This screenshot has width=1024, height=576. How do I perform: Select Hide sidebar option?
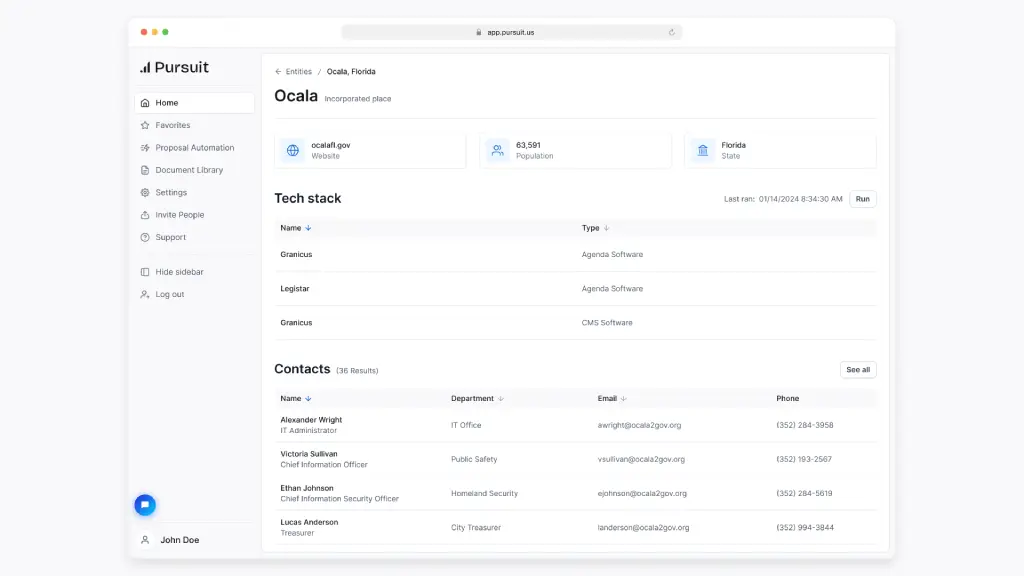point(195,272)
